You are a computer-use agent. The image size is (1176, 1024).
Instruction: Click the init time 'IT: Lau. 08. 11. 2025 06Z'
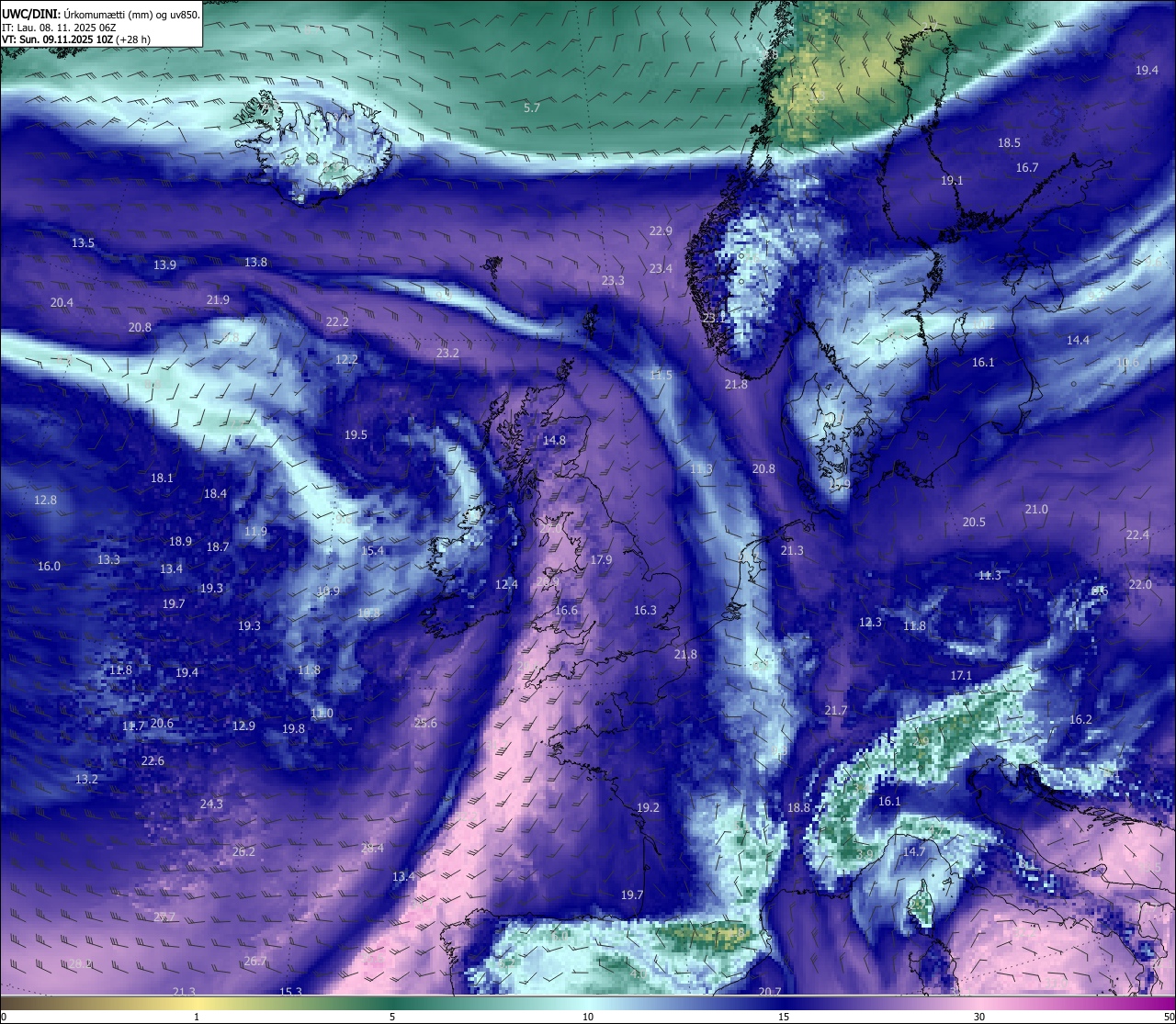(x=59, y=28)
